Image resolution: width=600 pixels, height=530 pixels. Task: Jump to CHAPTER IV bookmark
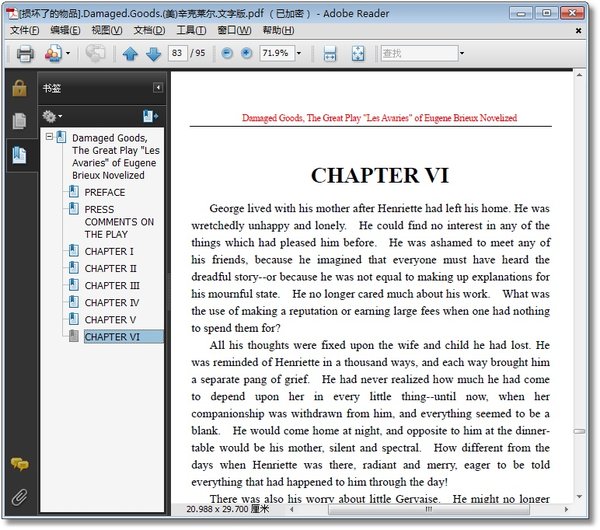(x=112, y=303)
